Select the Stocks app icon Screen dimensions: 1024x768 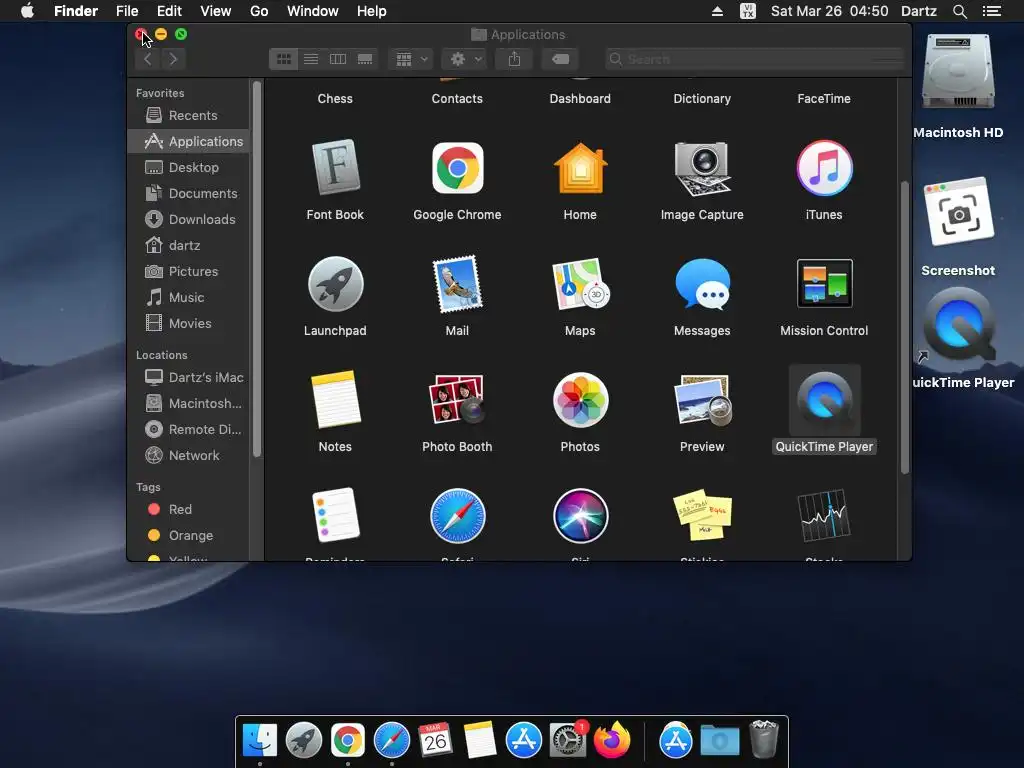[x=824, y=515]
